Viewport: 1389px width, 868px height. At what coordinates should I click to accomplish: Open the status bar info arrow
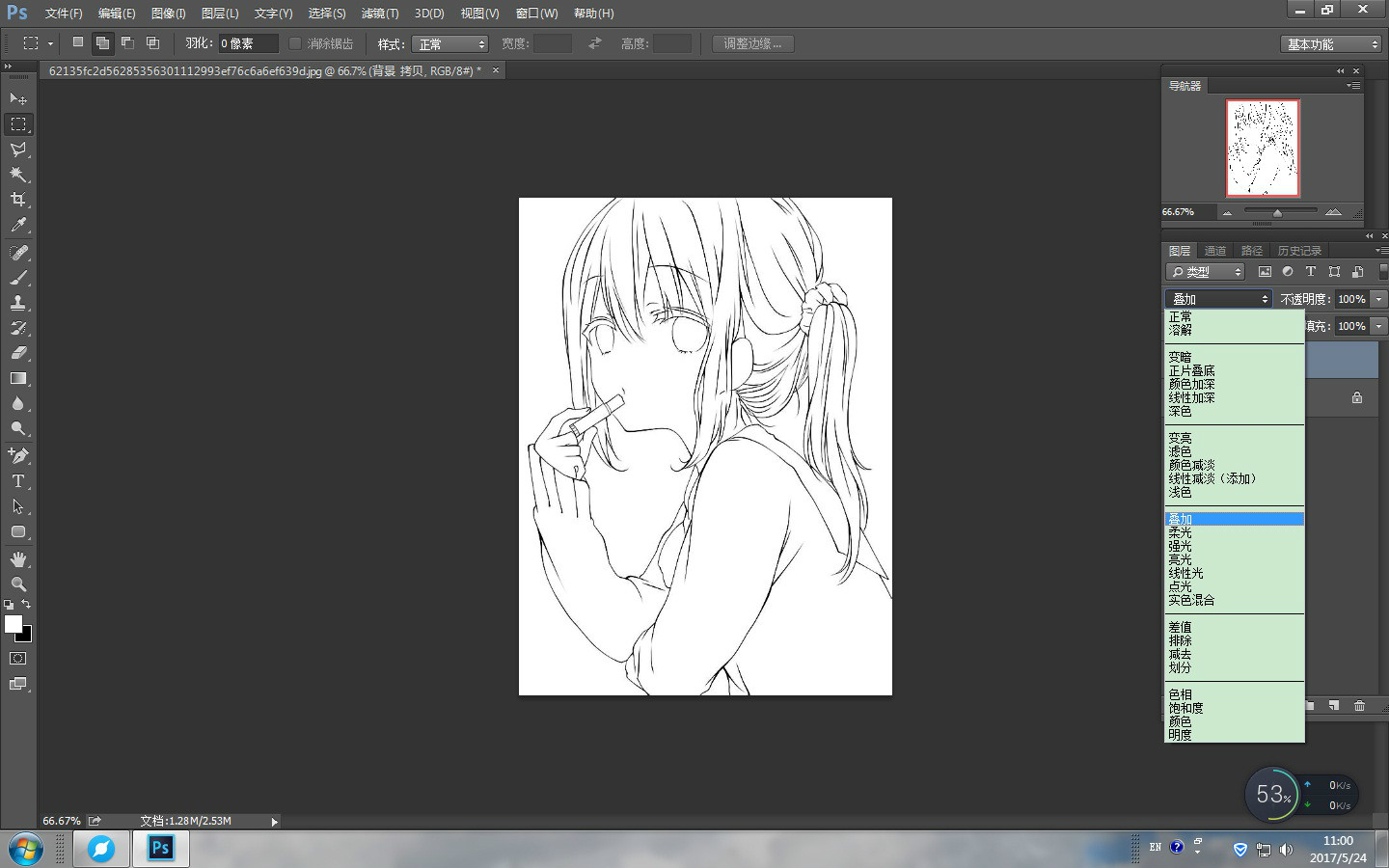(274, 822)
